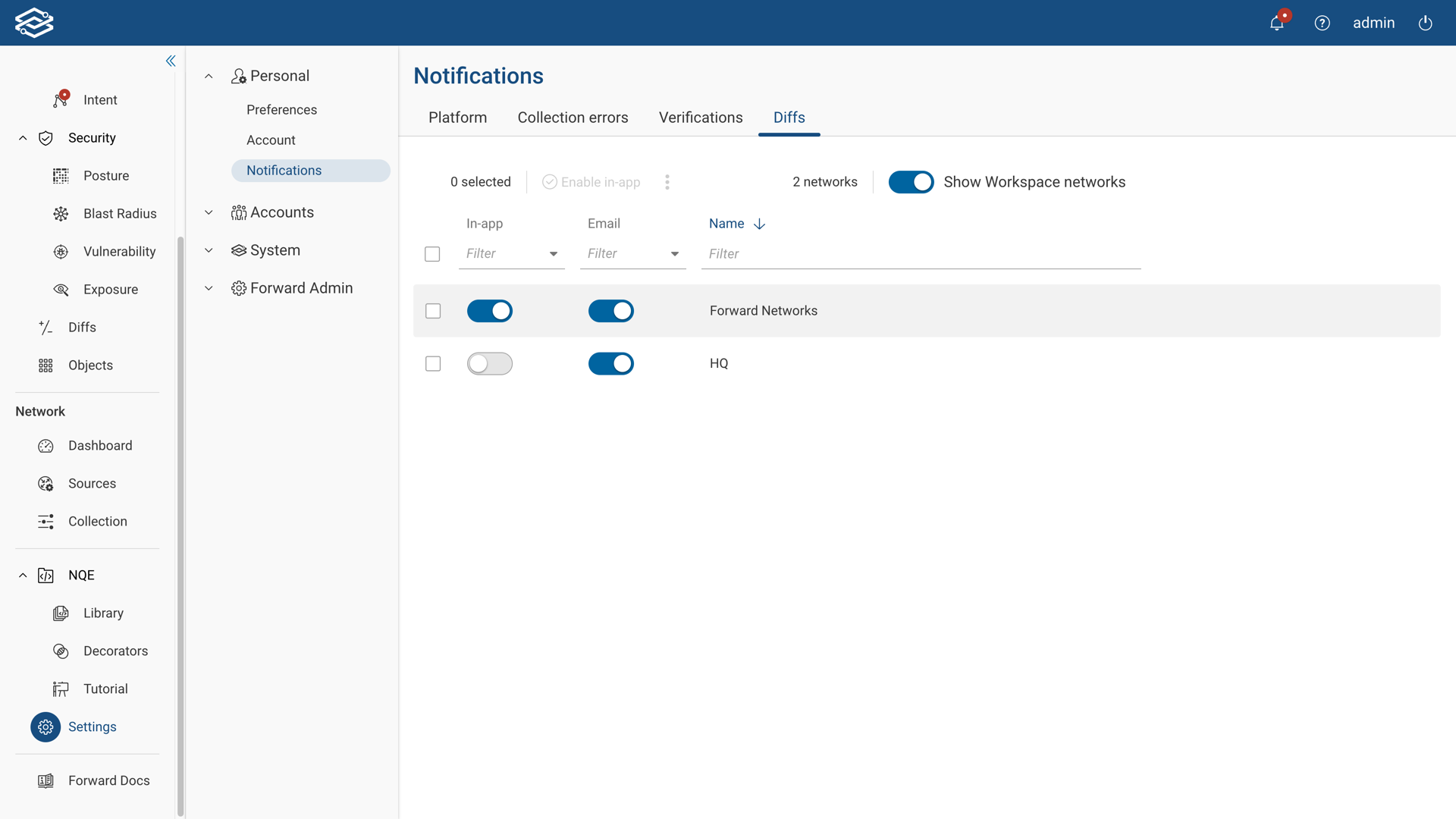The image size is (1456, 819).
Task: Open Preferences under Personal
Action: 281,110
